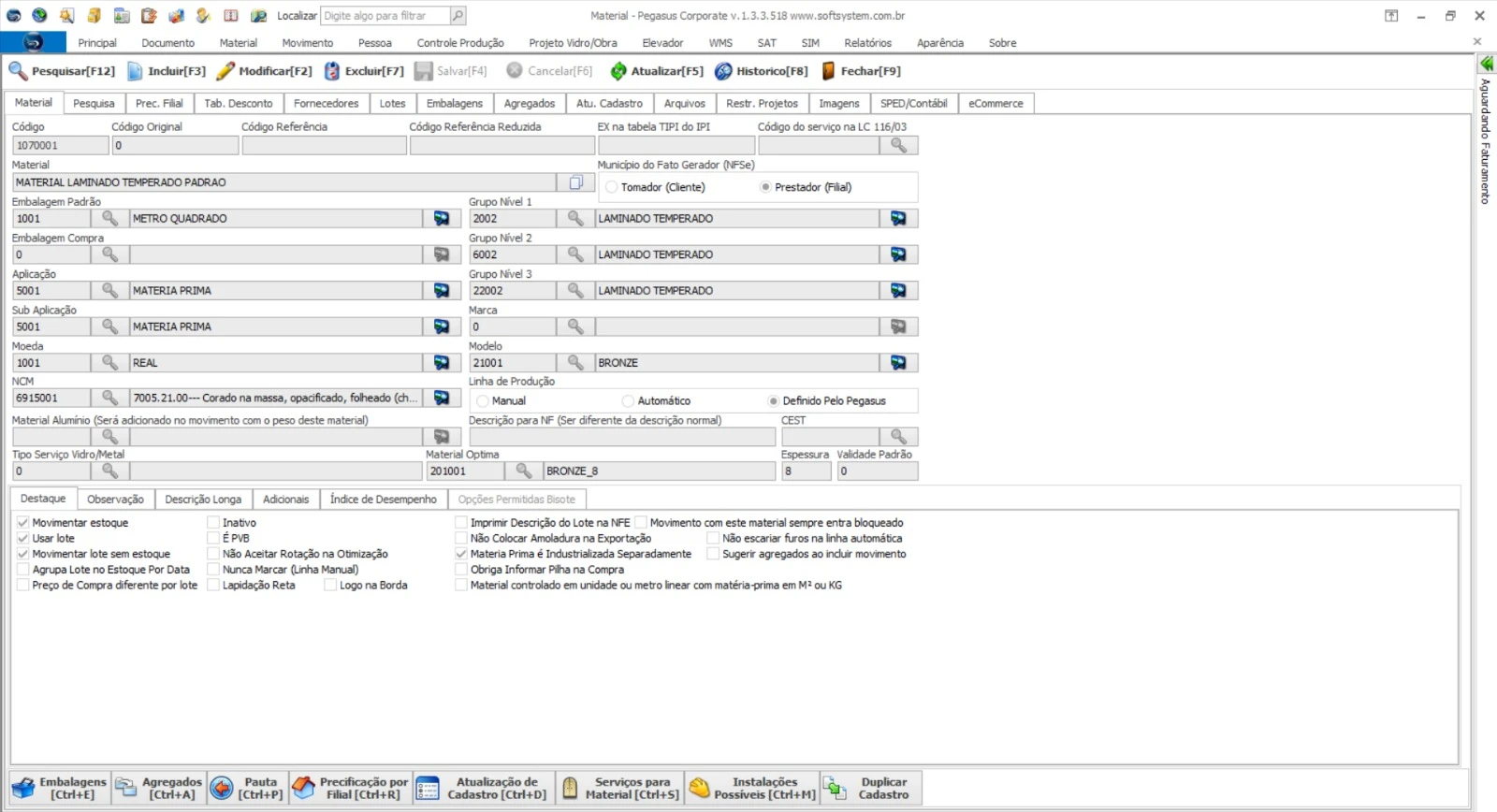This screenshot has height=812, width=1497.
Task: Click the LC 116/03 service code search icon
Action: coord(898,145)
